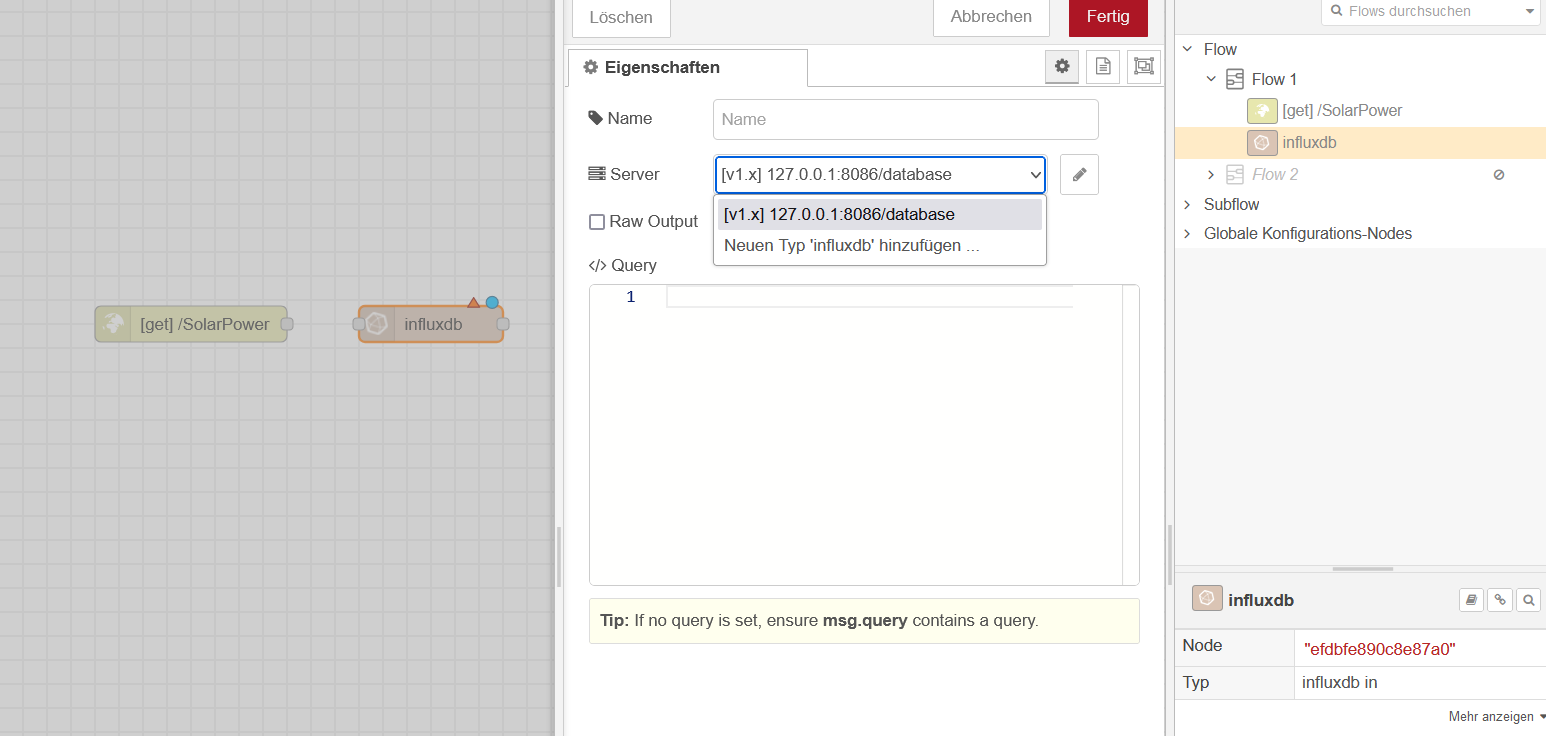
Task: Click the node properties gear icon
Action: point(1062,67)
